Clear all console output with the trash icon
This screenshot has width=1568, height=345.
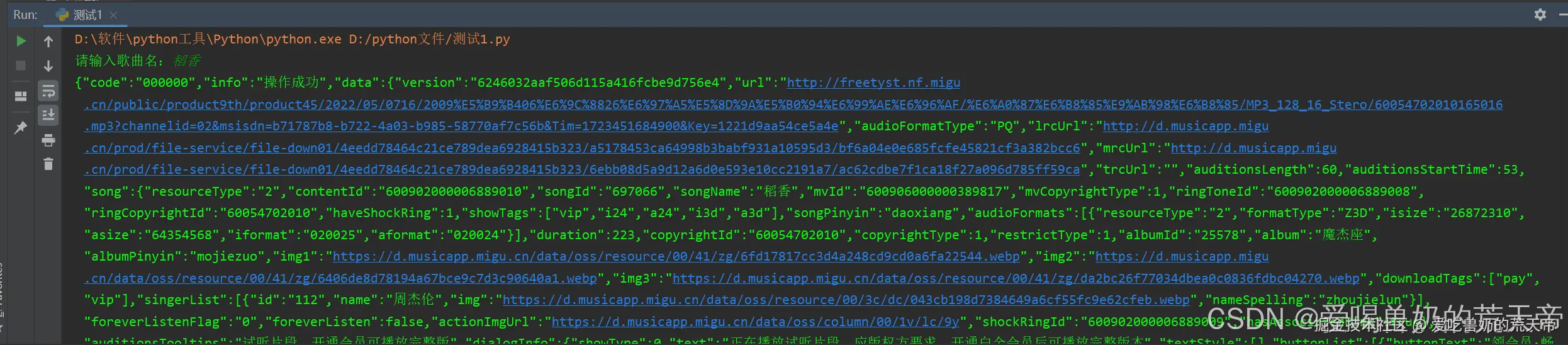coord(48,164)
